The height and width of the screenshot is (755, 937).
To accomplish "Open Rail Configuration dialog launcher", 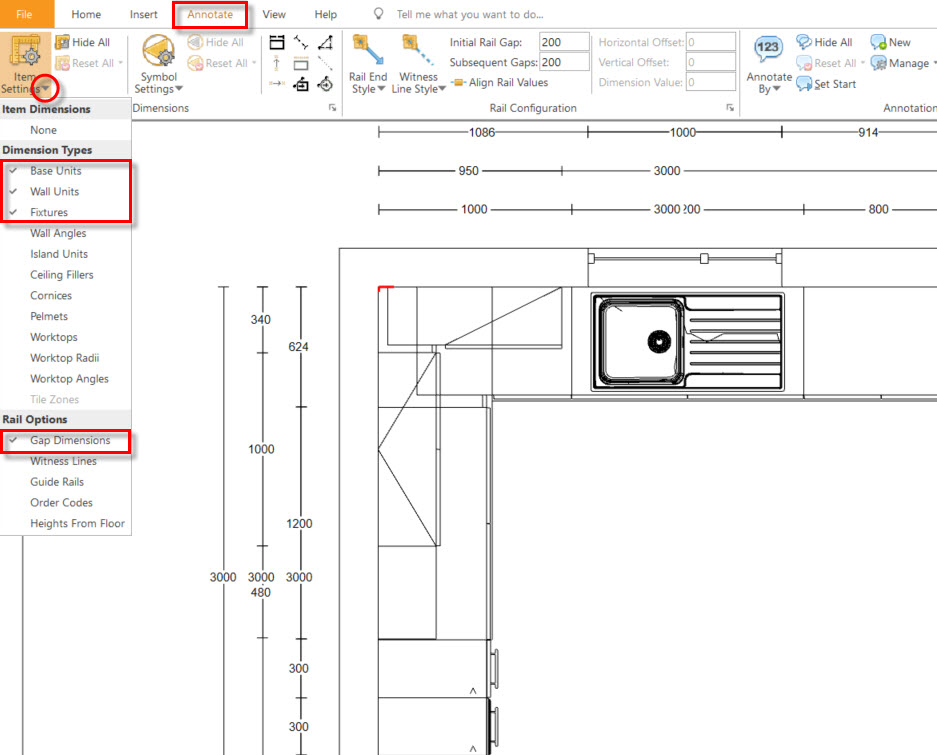I will (x=730, y=108).
